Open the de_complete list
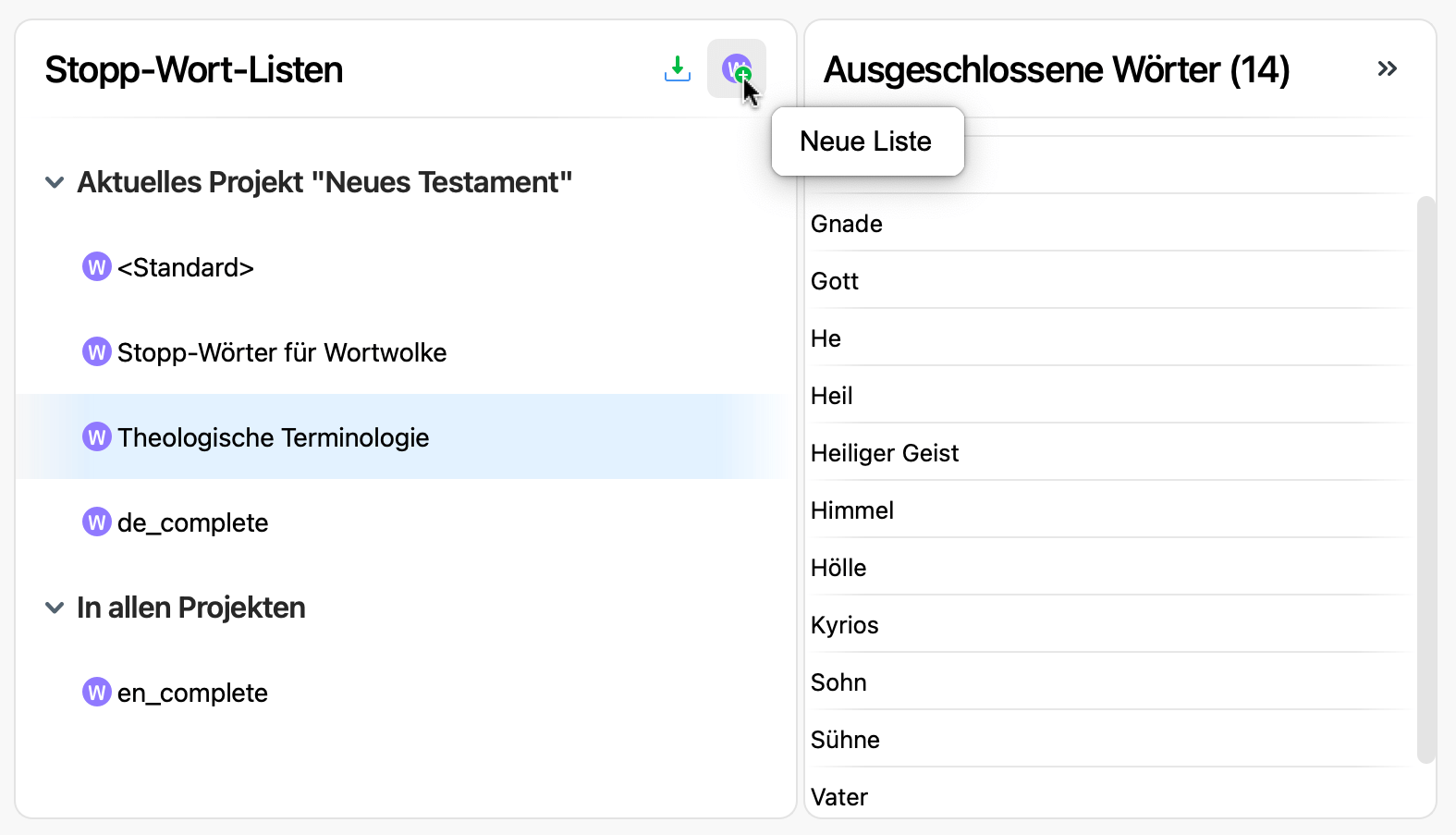The width and height of the screenshot is (1456, 835). point(406,522)
